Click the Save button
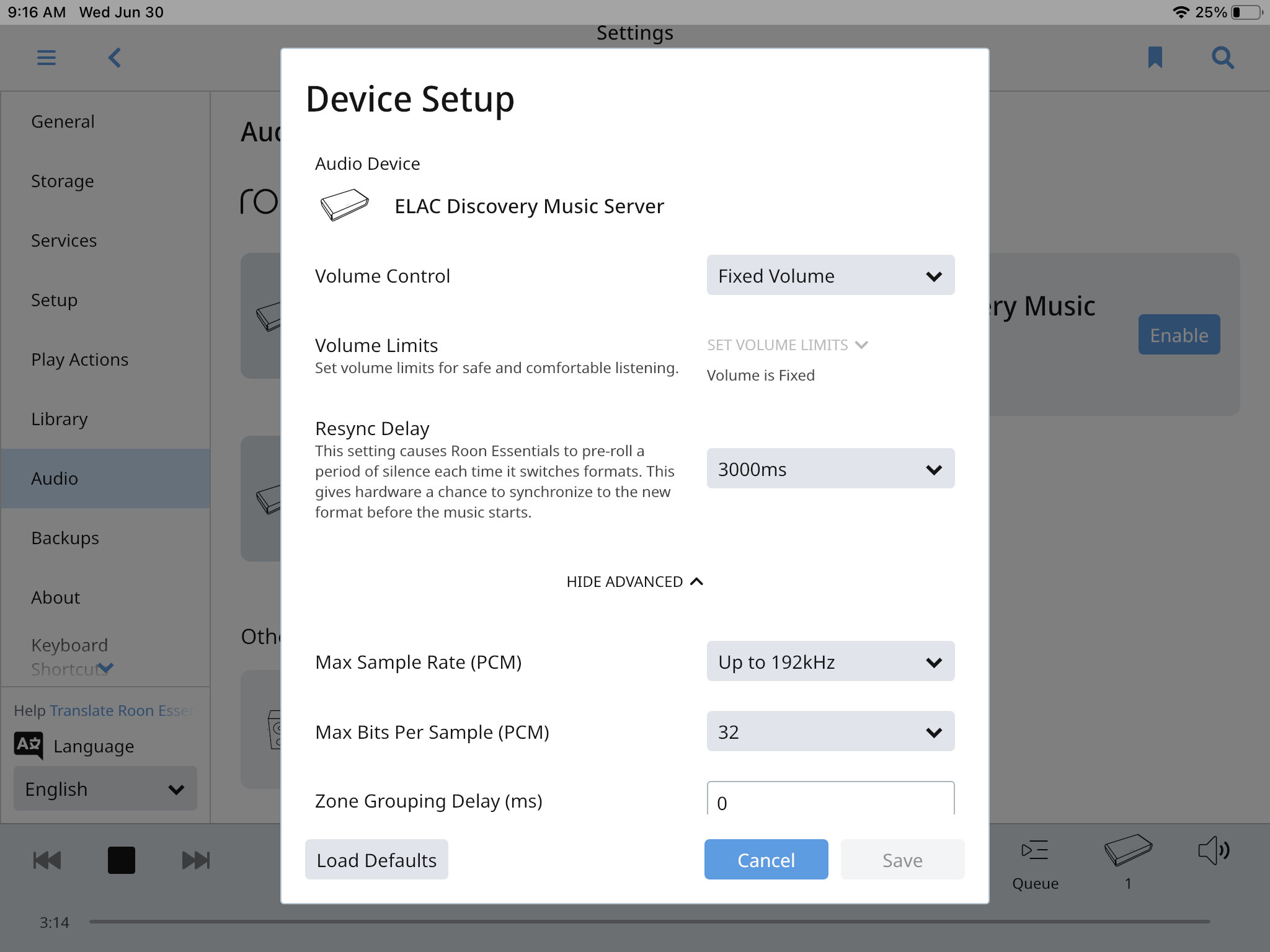 902,860
